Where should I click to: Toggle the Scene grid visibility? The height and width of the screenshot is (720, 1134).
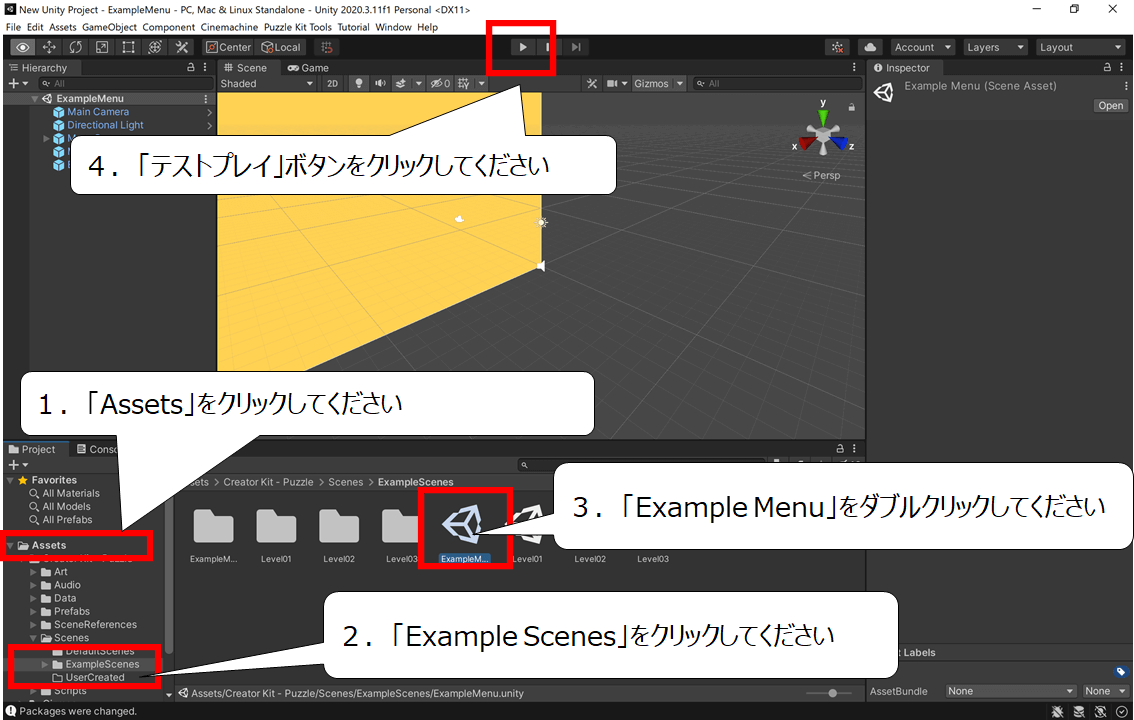click(x=464, y=83)
